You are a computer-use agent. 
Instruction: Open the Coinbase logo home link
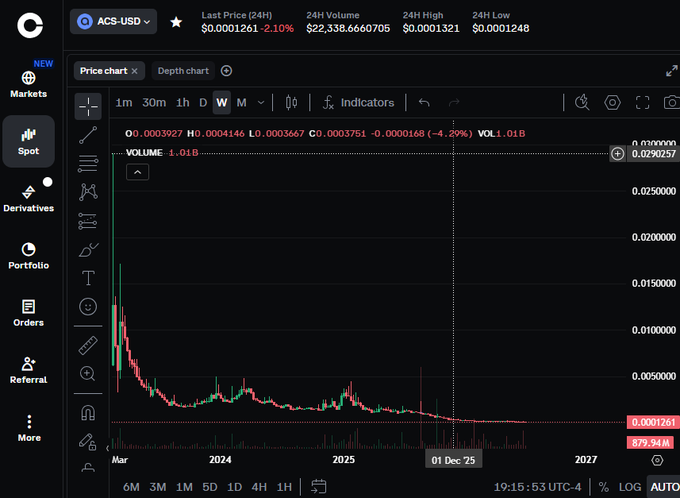[x=29, y=25]
